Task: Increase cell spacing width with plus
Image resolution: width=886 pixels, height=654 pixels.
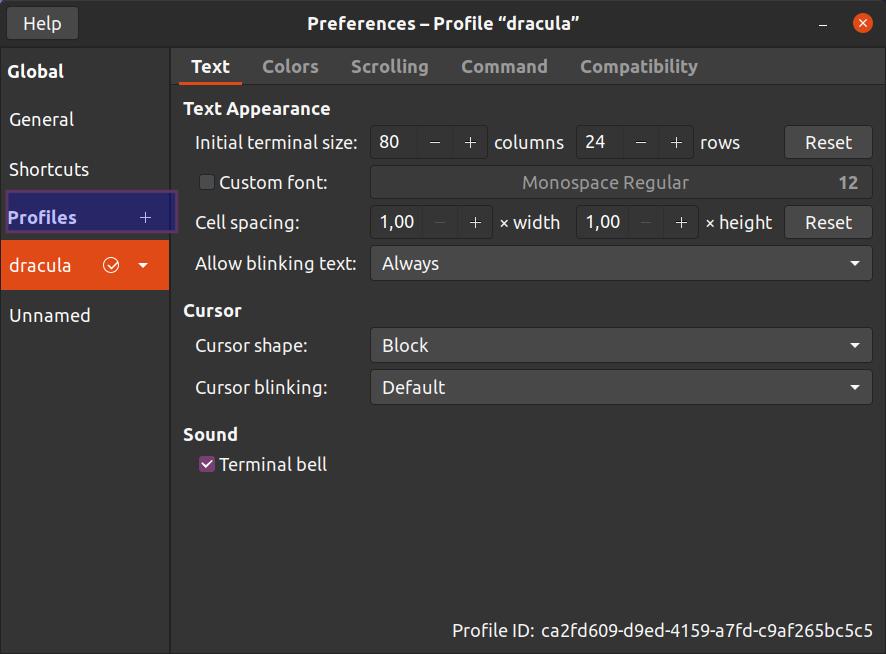Action: [x=475, y=223]
